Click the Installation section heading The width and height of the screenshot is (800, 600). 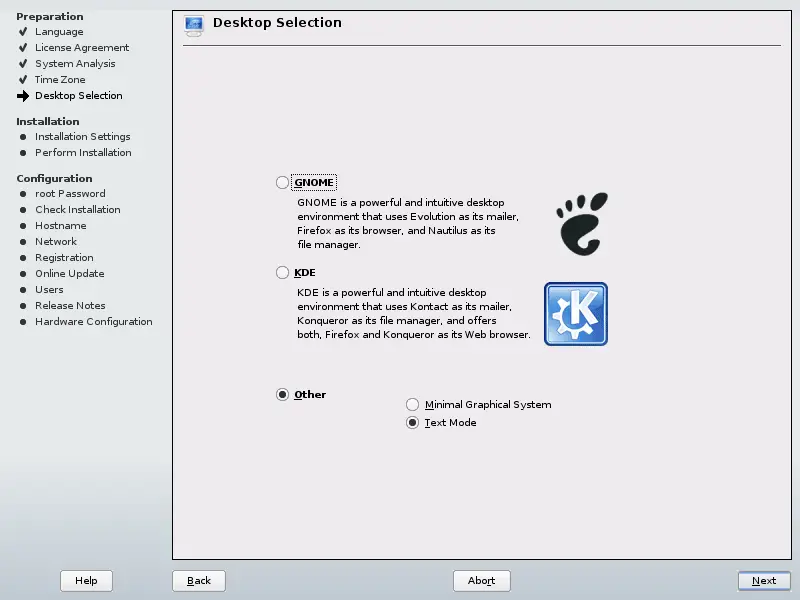pos(47,121)
